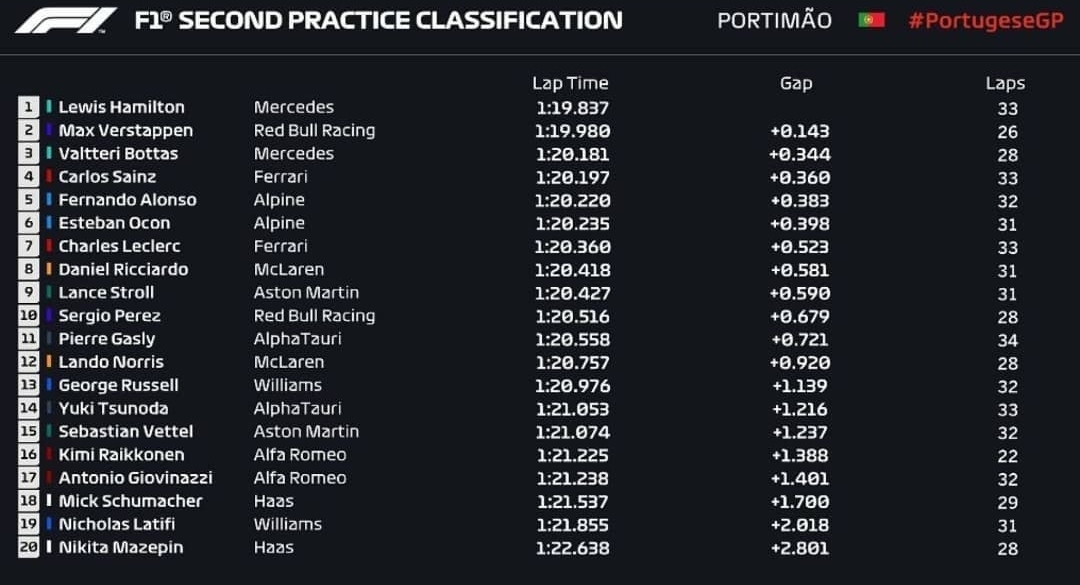Click position 10 badge beside Sergio Perez
Viewport: 1080px width, 585px height.
(29, 316)
